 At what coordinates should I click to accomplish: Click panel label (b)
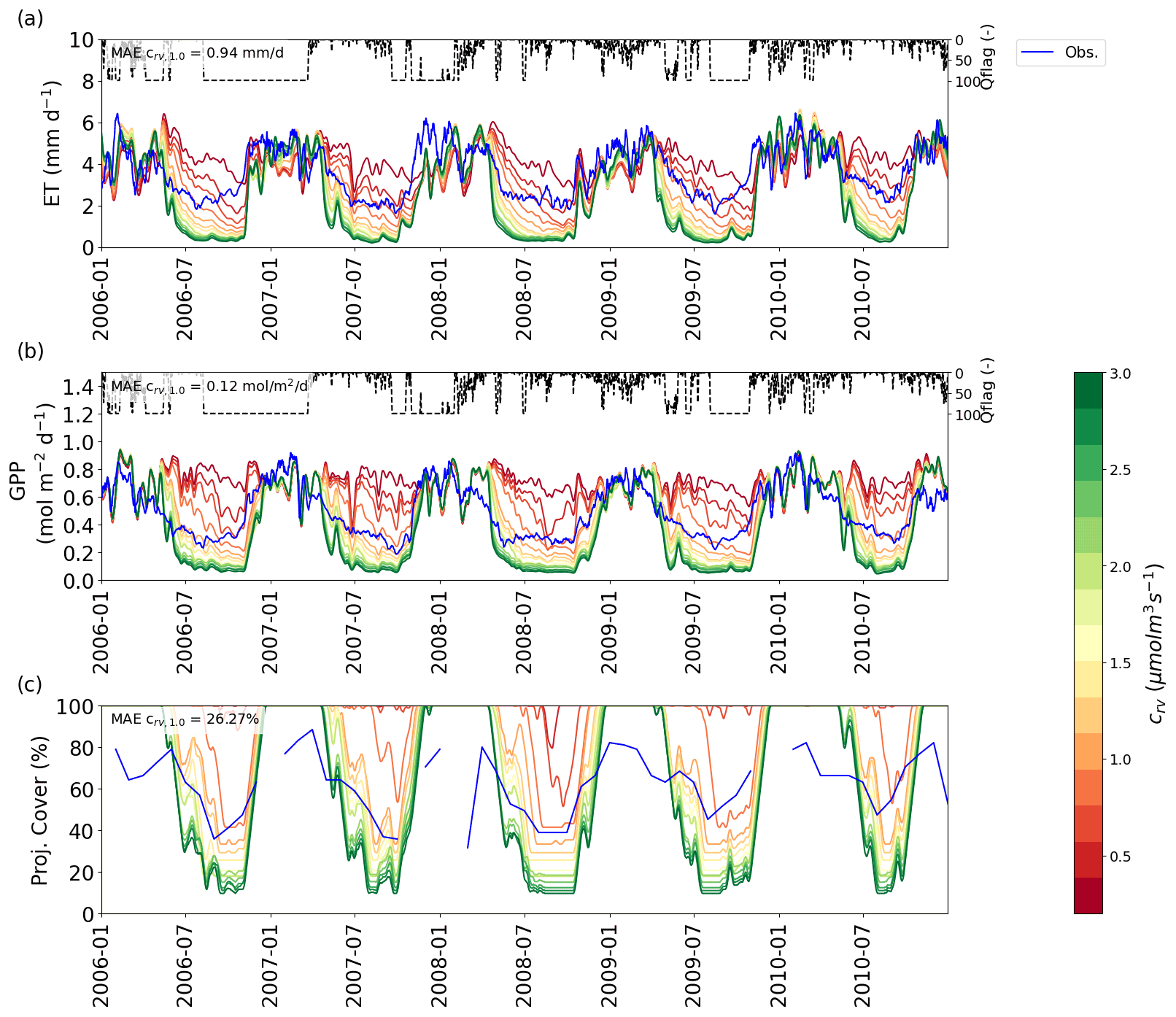30,351
